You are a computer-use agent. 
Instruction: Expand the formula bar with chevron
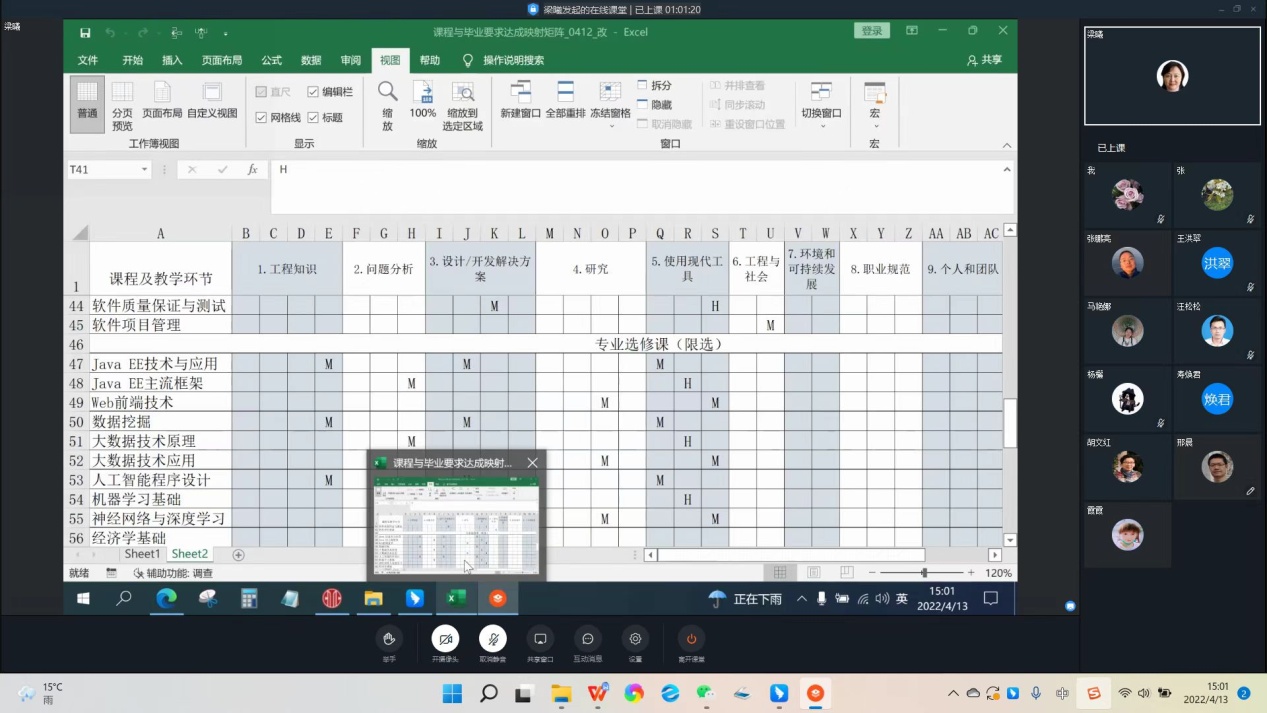click(x=1006, y=170)
